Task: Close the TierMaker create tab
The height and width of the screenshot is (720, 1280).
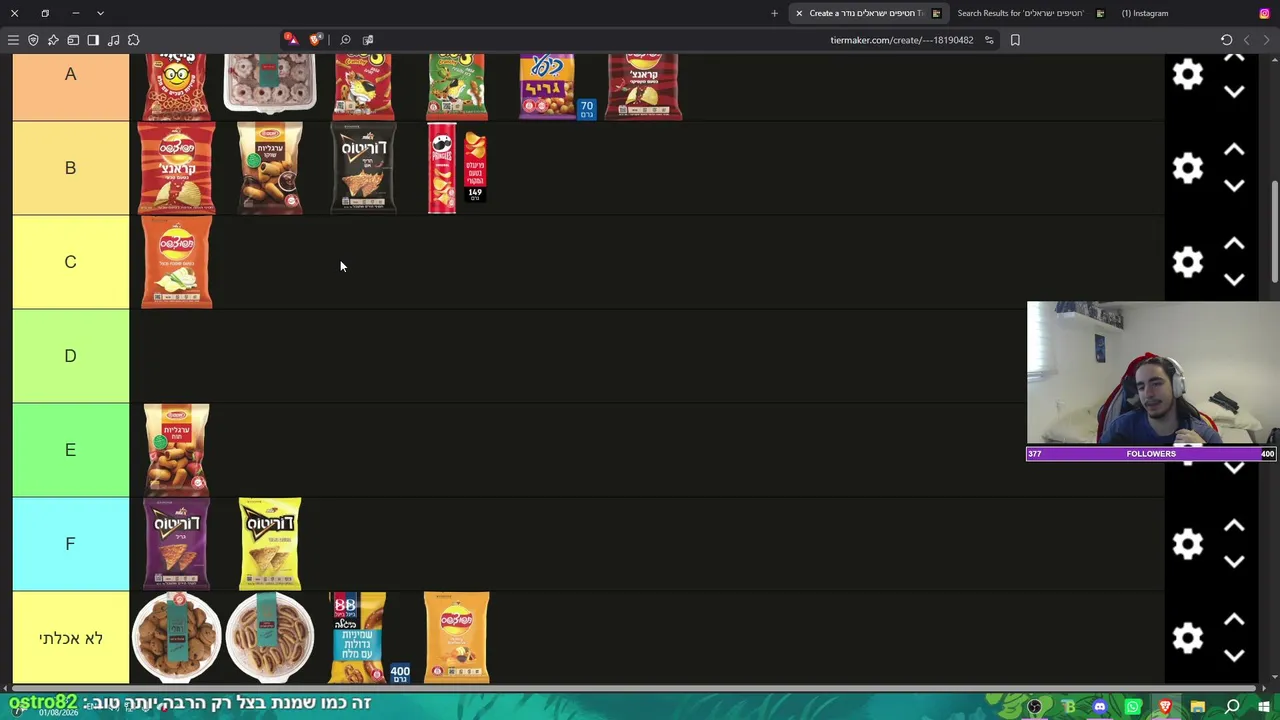Action: click(799, 13)
